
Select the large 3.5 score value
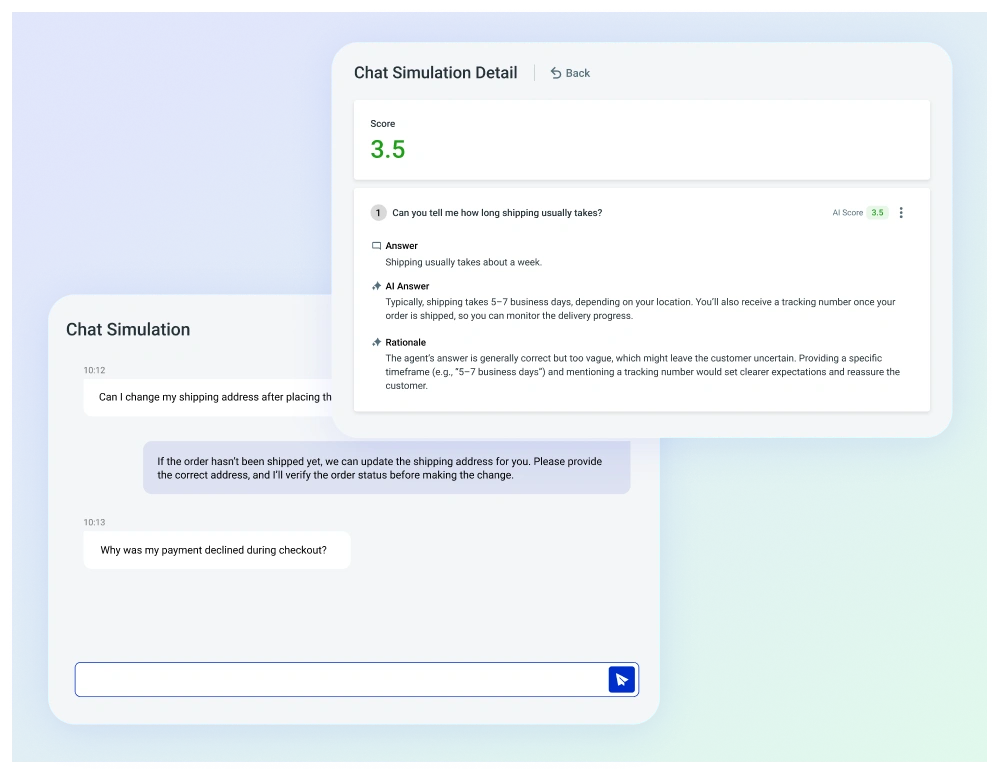click(388, 149)
